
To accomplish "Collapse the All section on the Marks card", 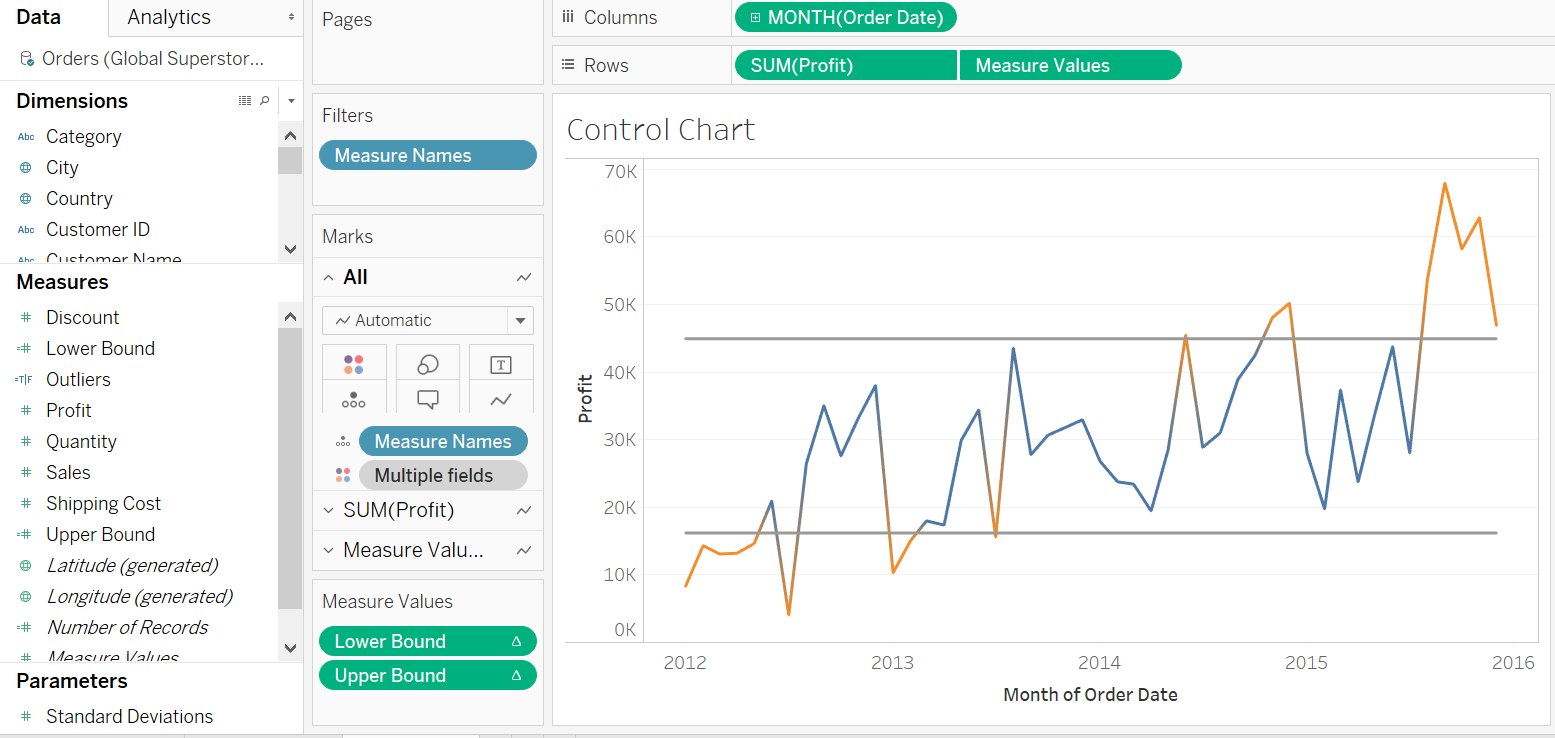I will point(329,277).
